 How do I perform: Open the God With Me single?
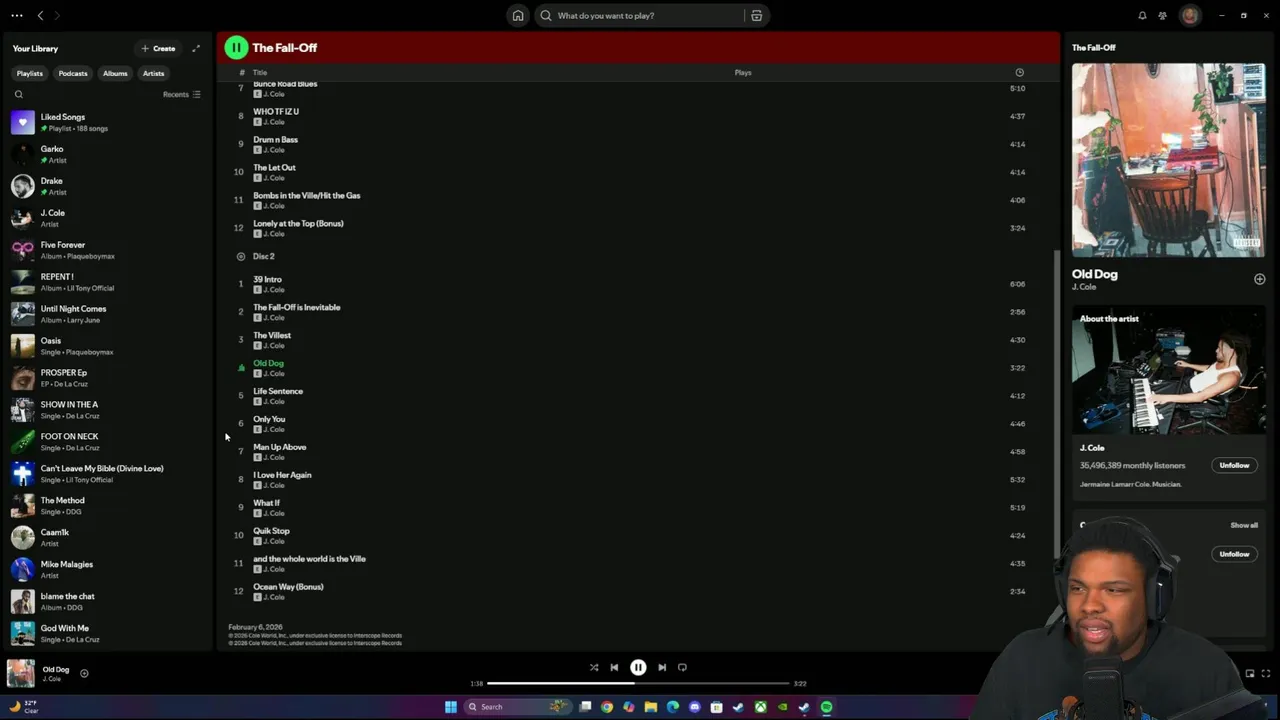[107, 634]
